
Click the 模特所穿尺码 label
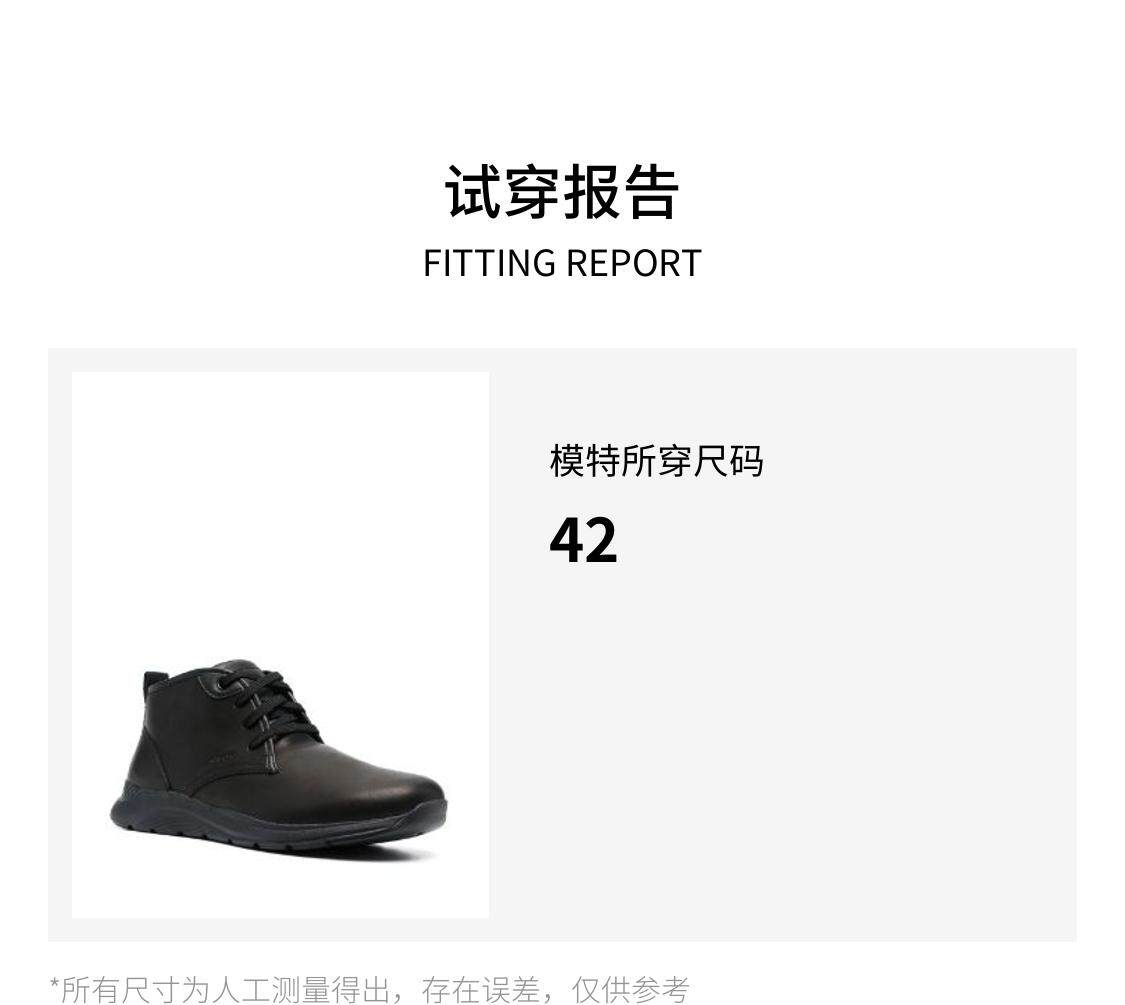(656, 461)
